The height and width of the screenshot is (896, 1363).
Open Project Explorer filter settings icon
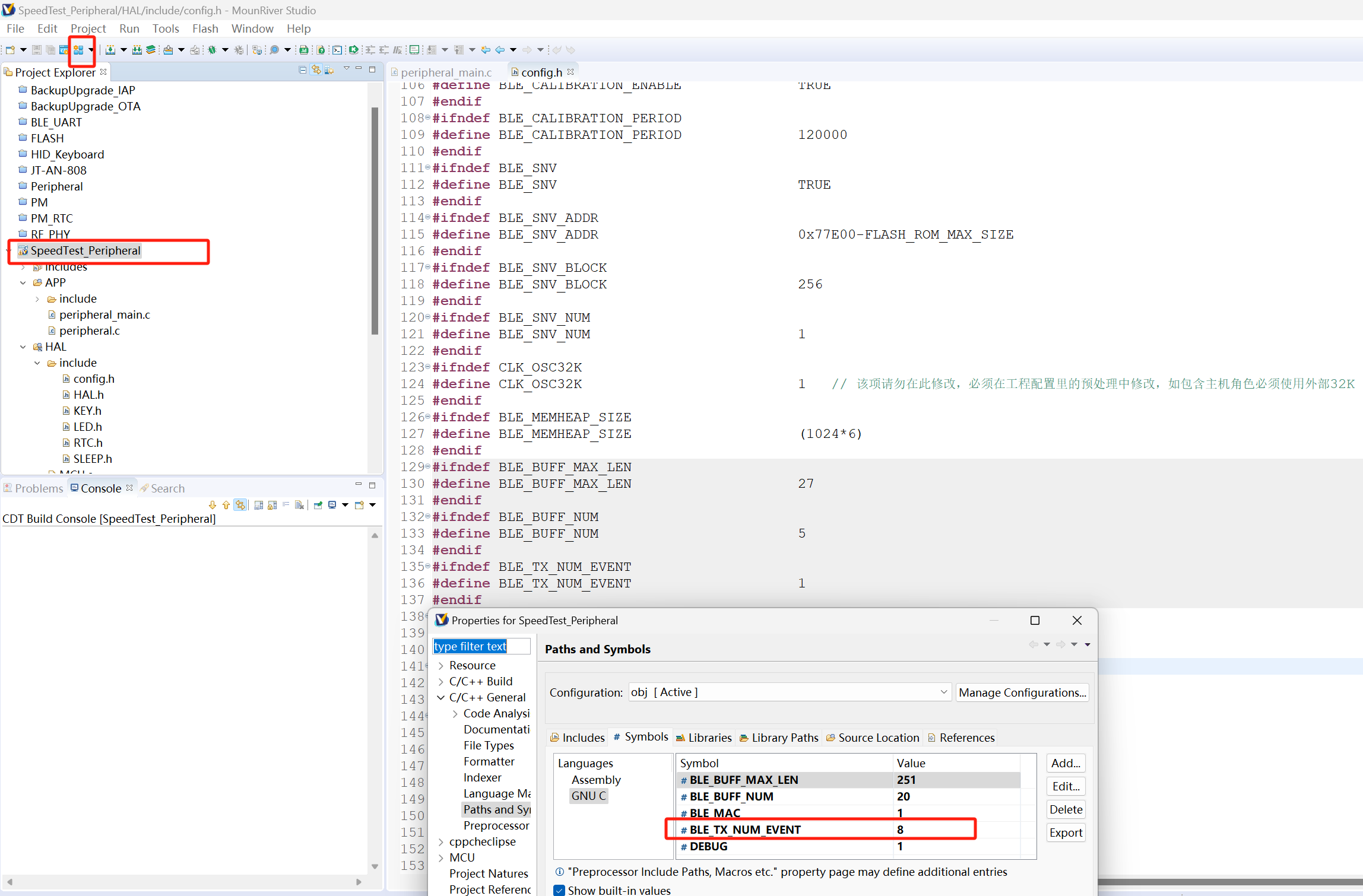point(329,70)
